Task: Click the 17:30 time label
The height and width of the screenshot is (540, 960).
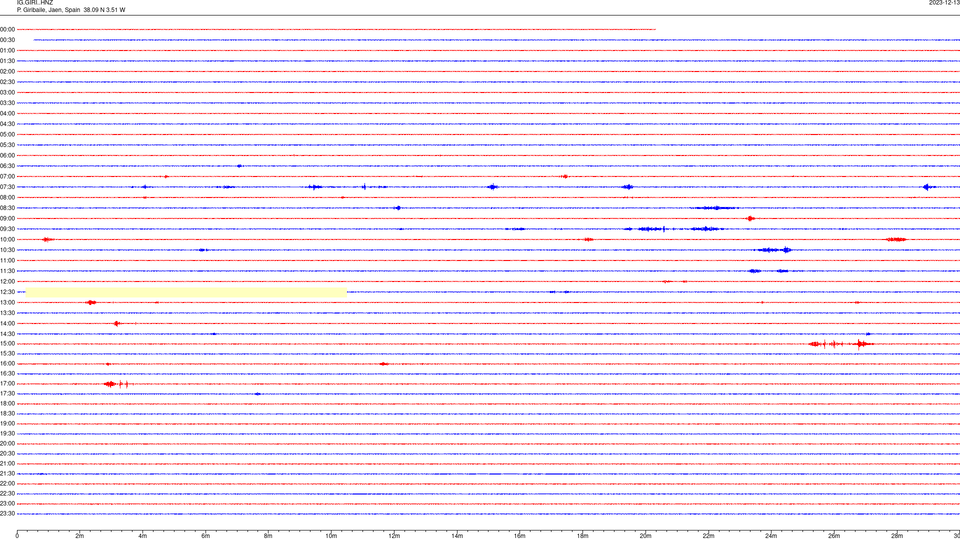Action: coord(7,394)
